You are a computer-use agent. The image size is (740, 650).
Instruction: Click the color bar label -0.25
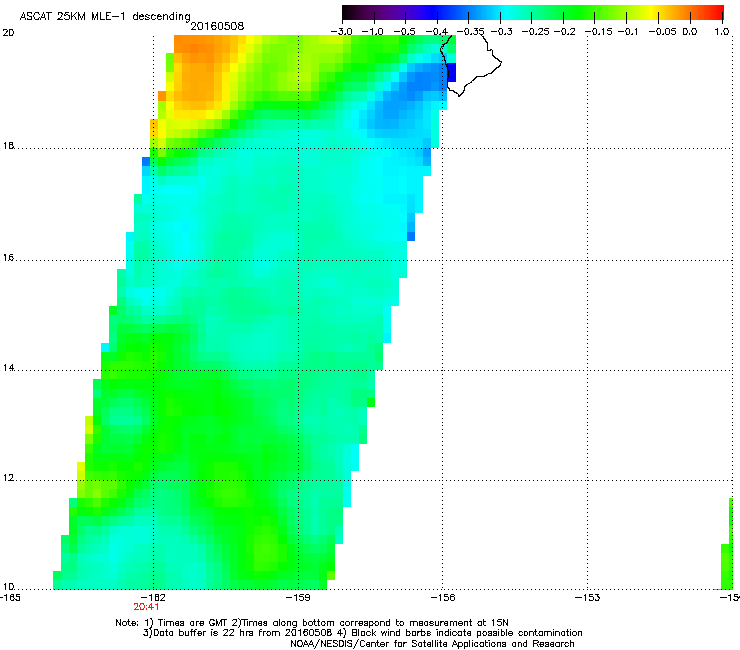[536, 32]
